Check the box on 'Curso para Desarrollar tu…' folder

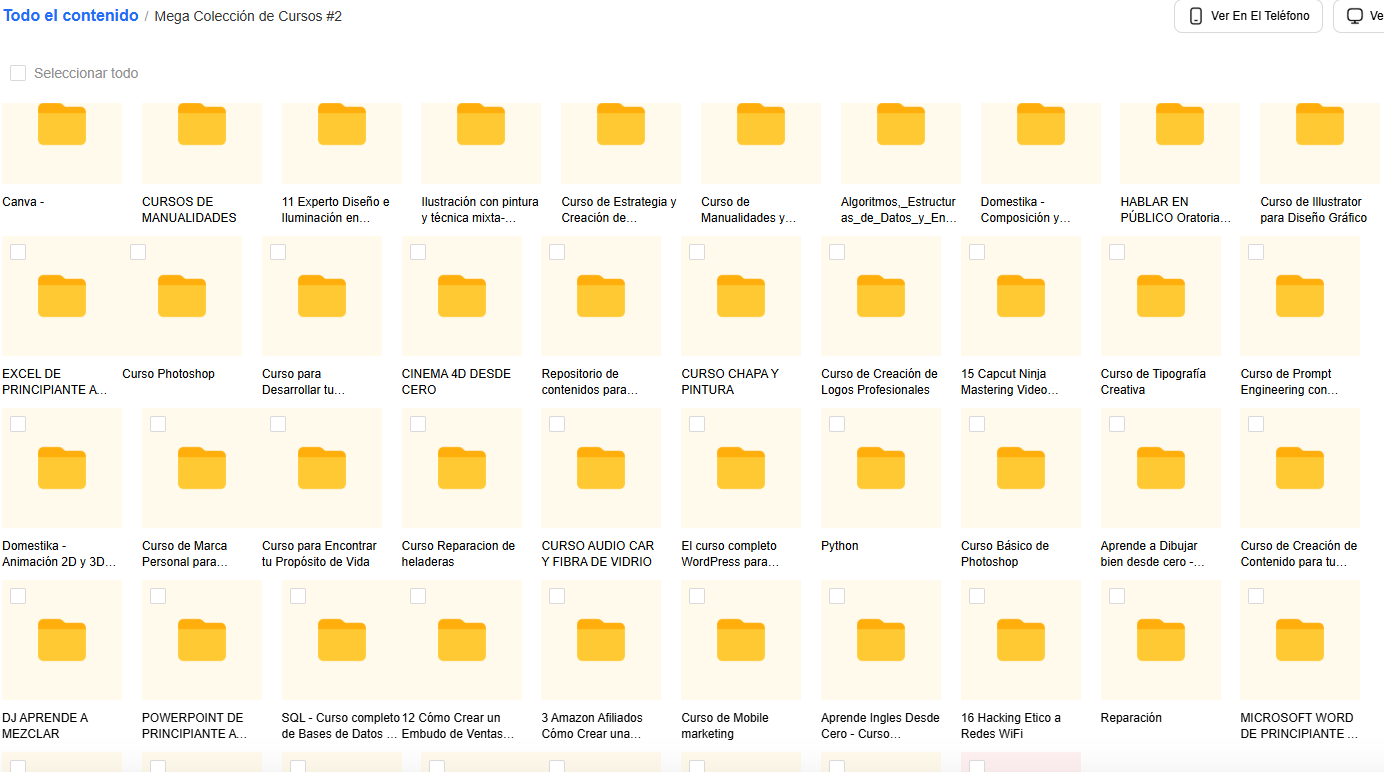pos(278,252)
